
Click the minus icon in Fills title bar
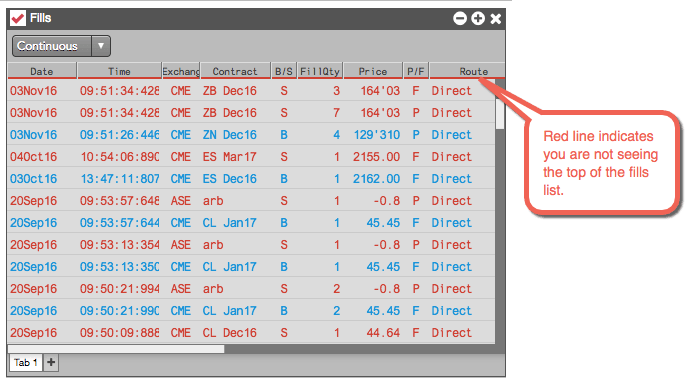pyautogui.click(x=460, y=19)
